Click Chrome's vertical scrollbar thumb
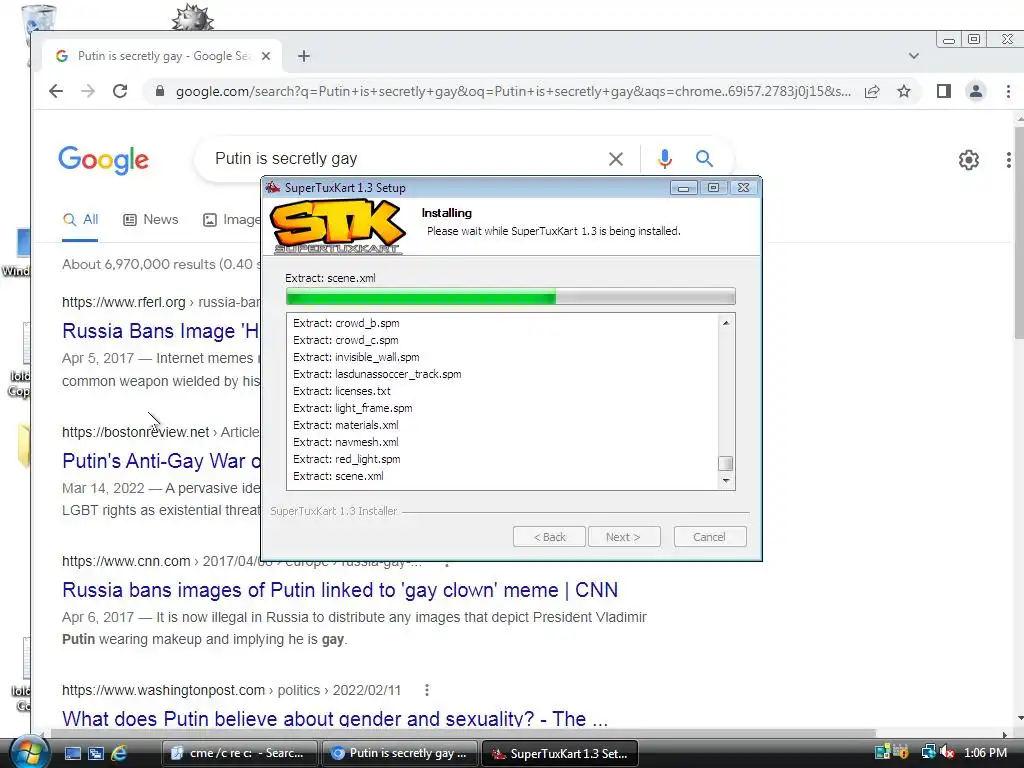Screen dimensions: 1024x768 [x=1019, y=232]
